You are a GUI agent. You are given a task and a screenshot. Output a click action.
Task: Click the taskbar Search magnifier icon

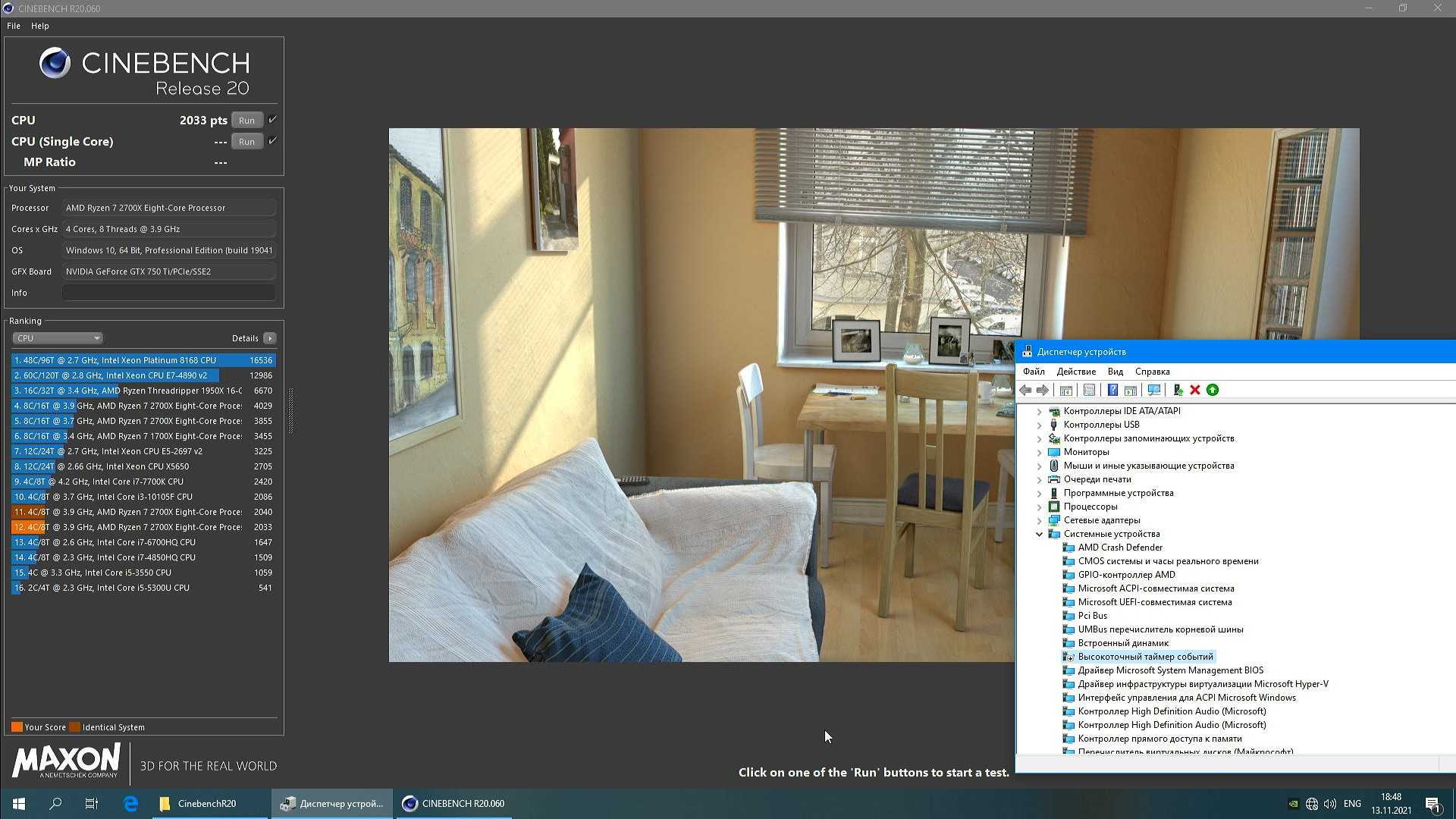[x=55, y=803]
